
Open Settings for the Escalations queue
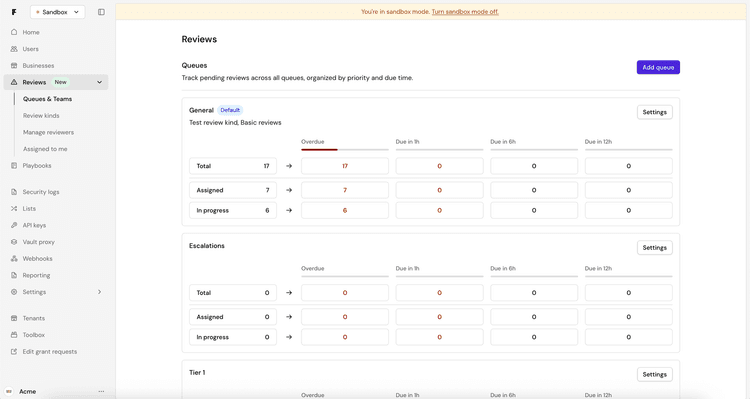(655, 248)
